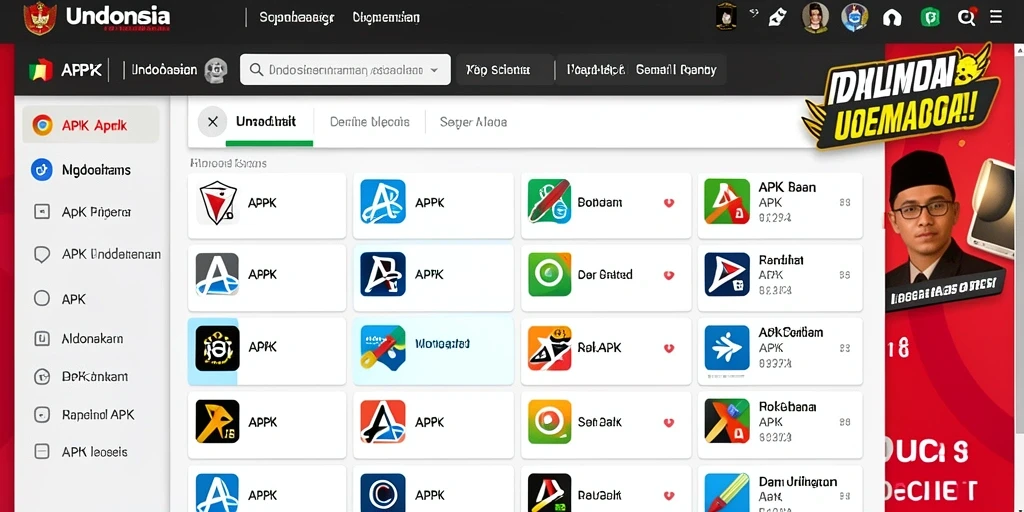Click the Motlogatal app icon
1024x512 pixels.
[383, 348]
